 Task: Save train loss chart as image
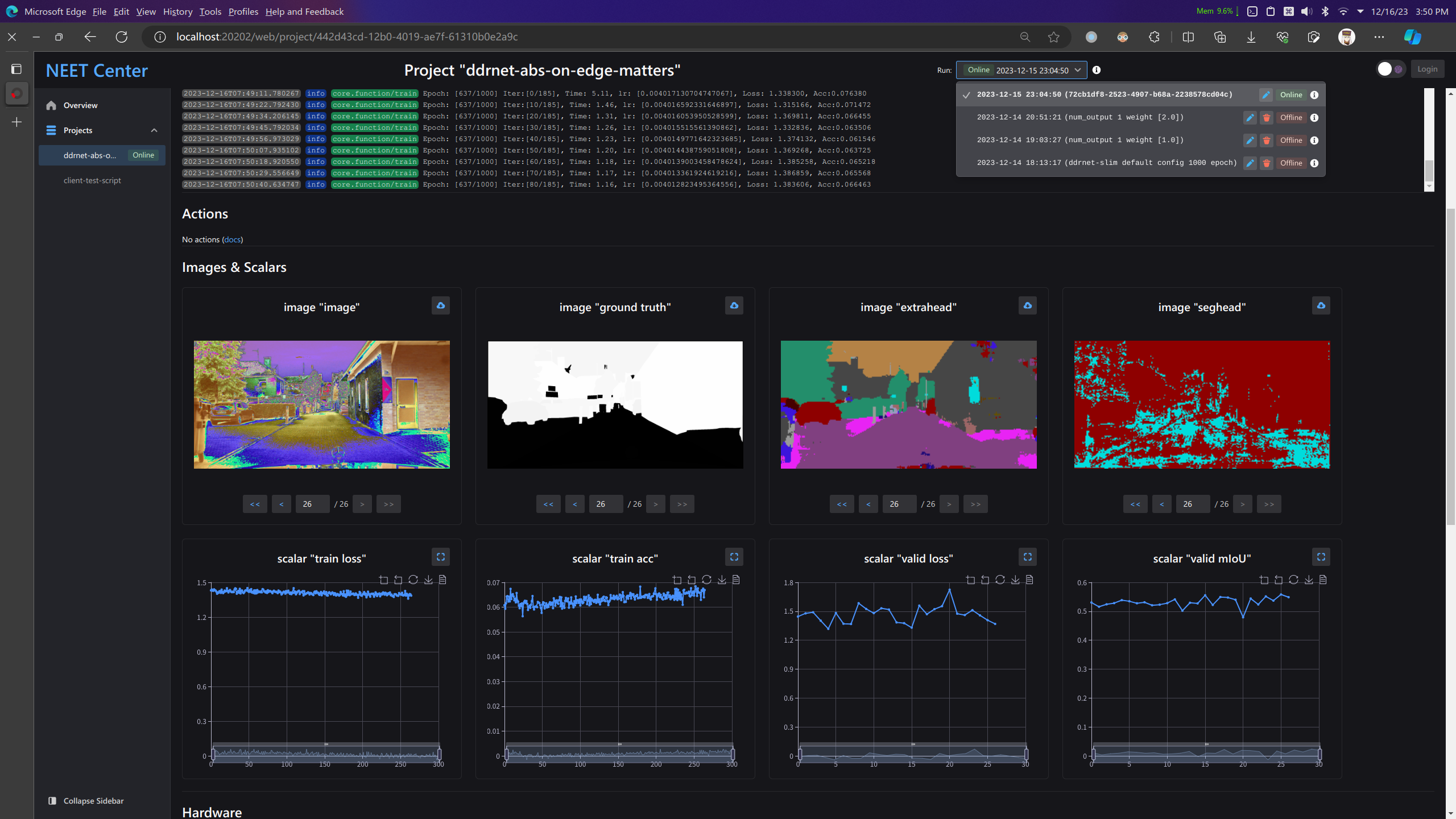428,580
